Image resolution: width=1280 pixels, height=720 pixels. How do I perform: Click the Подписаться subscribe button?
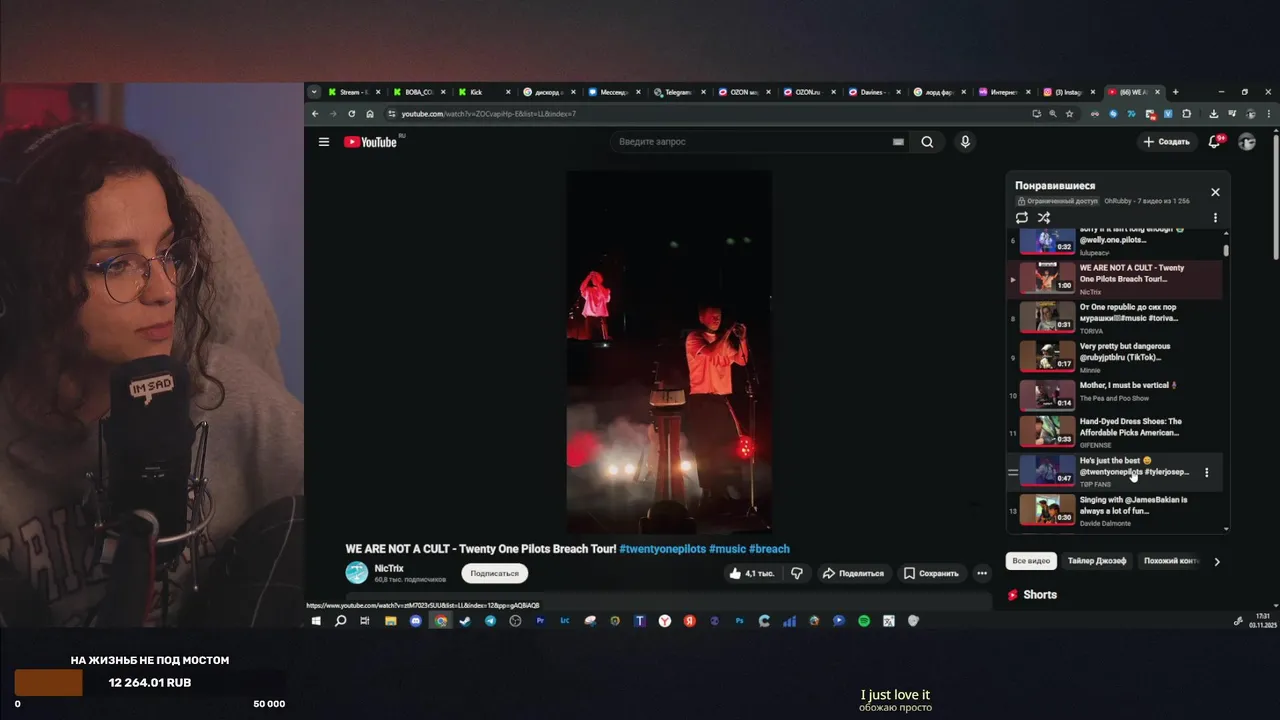(x=495, y=573)
